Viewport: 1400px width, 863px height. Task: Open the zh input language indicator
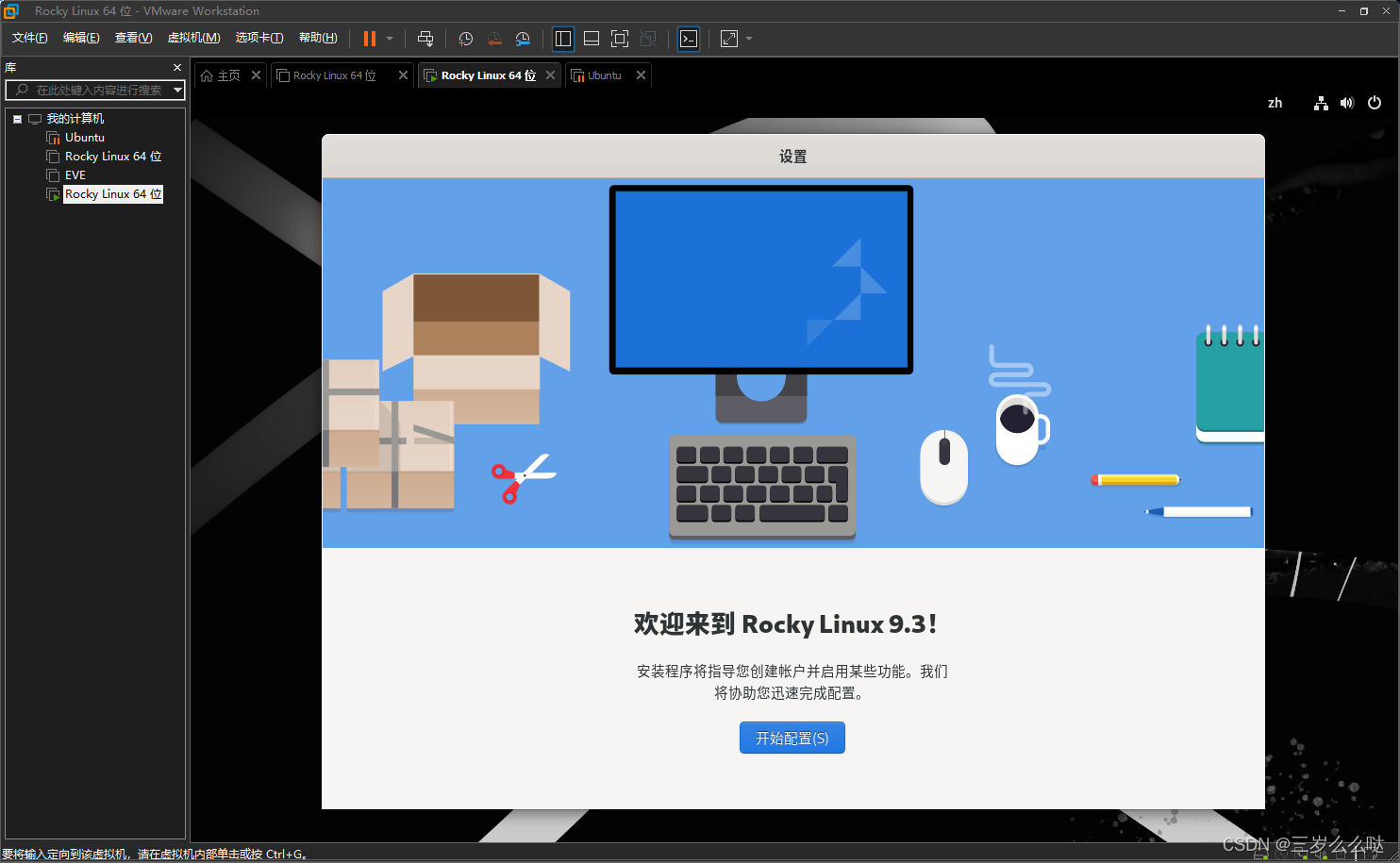click(1275, 103)
